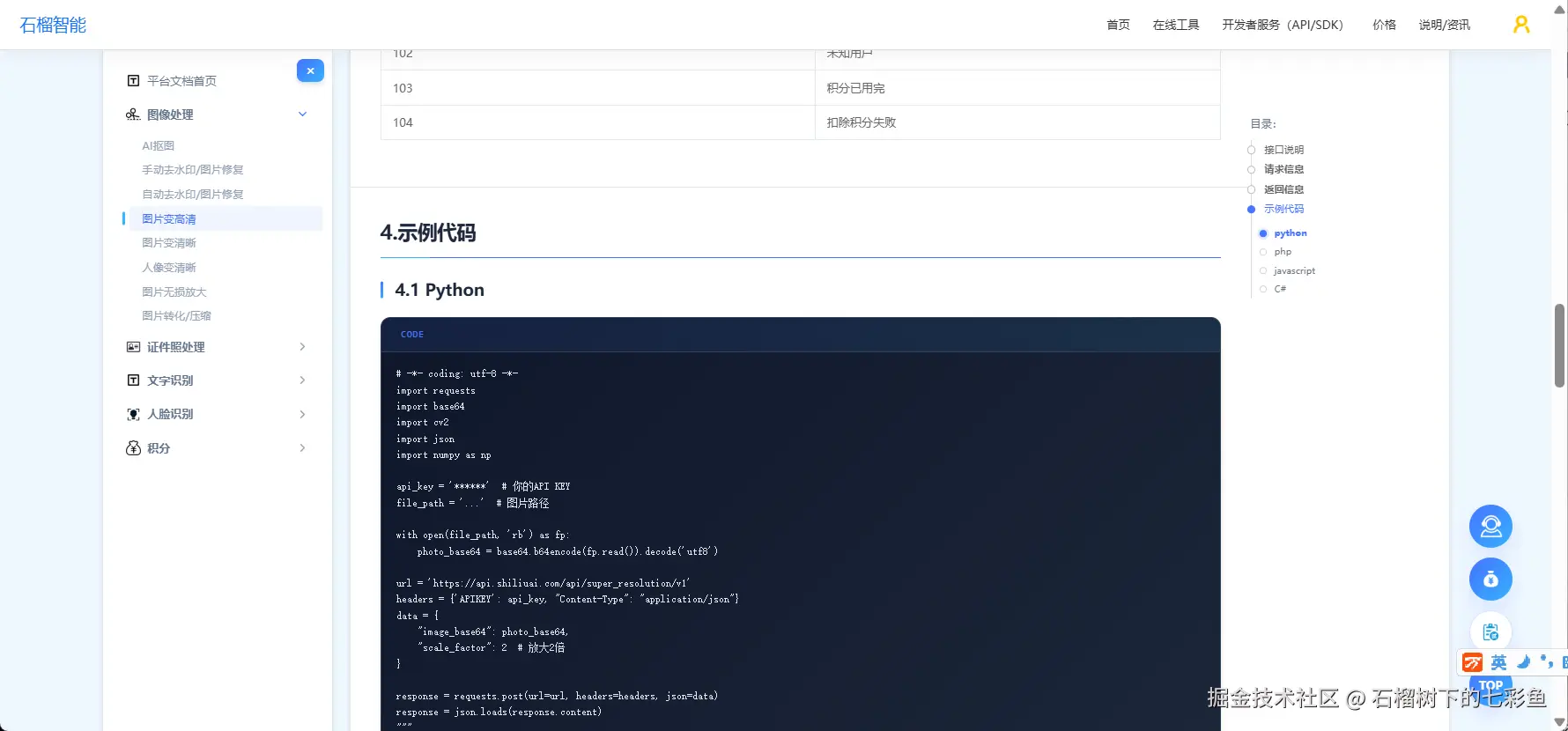This screenshot has width=1568, height=731.
Task: Open the 图片无损放大 doc page
Action: point(174,292)
